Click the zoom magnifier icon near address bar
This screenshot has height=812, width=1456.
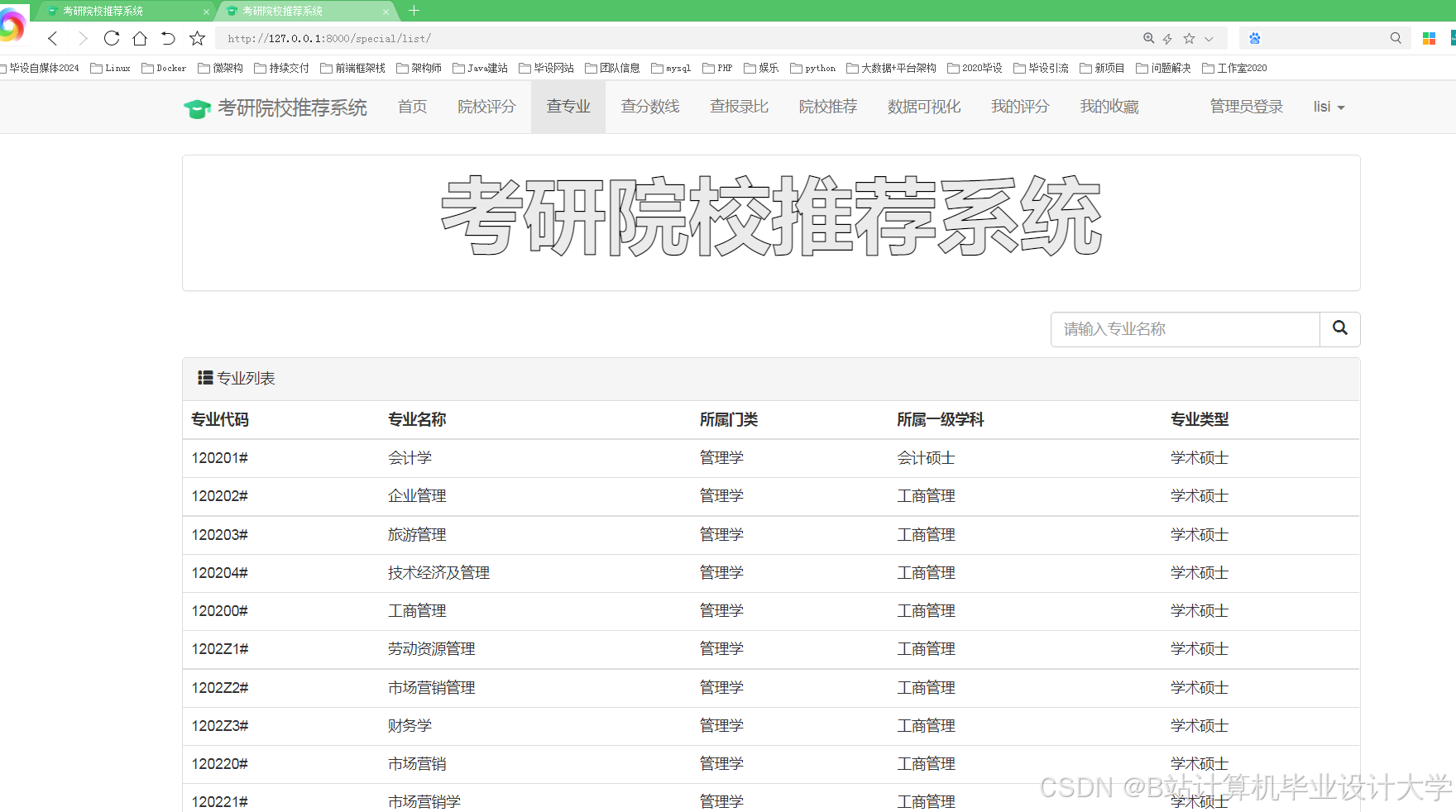[x=1148, y=38]
